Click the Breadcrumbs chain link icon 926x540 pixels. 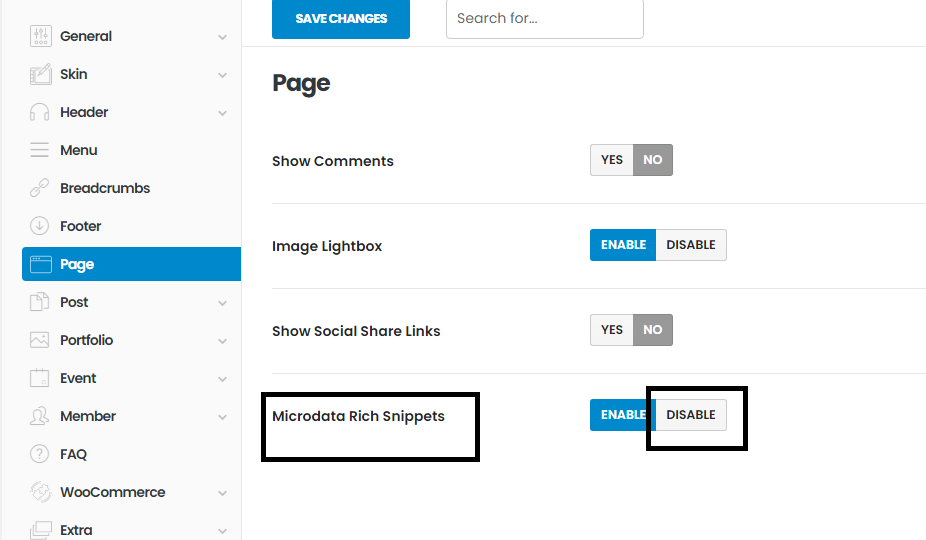pos(40,188)
